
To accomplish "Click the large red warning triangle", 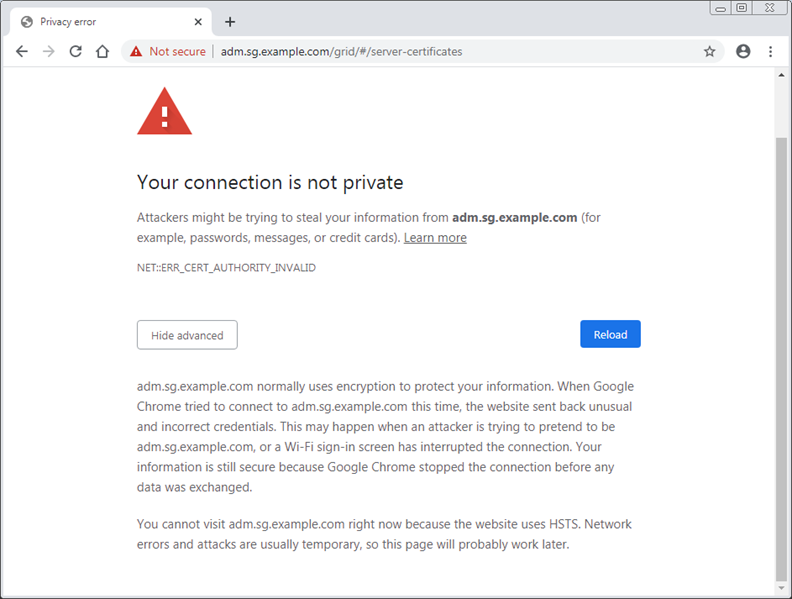I will 164,110.
